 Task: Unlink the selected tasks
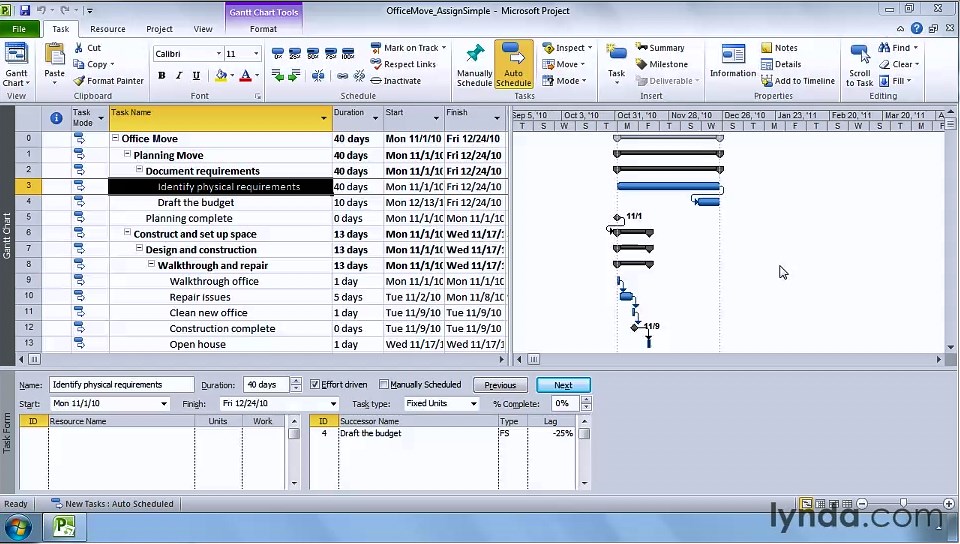coord(359,75)
